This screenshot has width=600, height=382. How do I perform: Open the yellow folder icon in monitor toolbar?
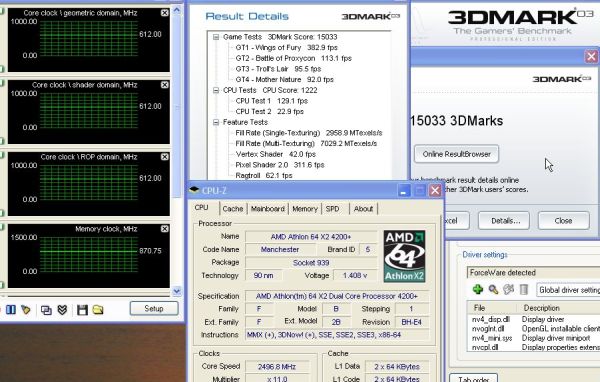98,309
